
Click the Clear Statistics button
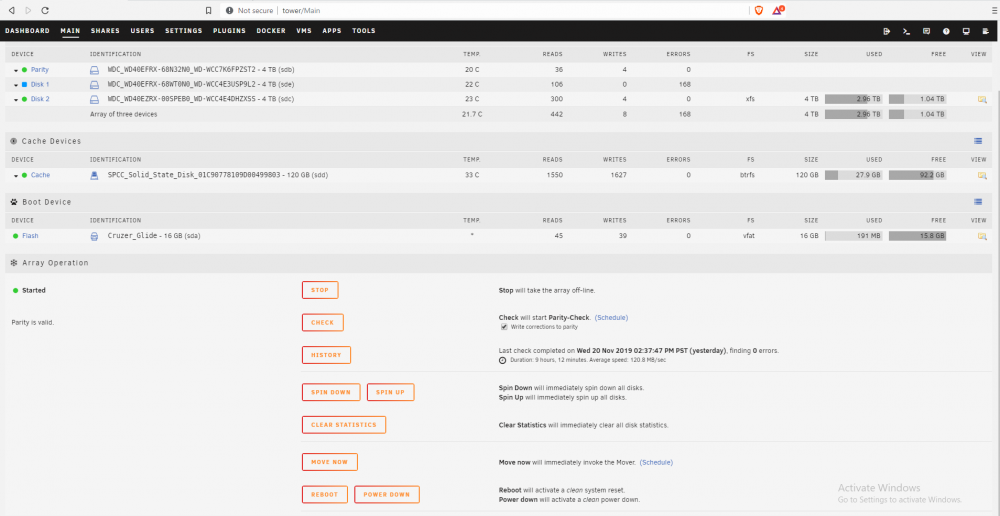click(x=344, y=425)
